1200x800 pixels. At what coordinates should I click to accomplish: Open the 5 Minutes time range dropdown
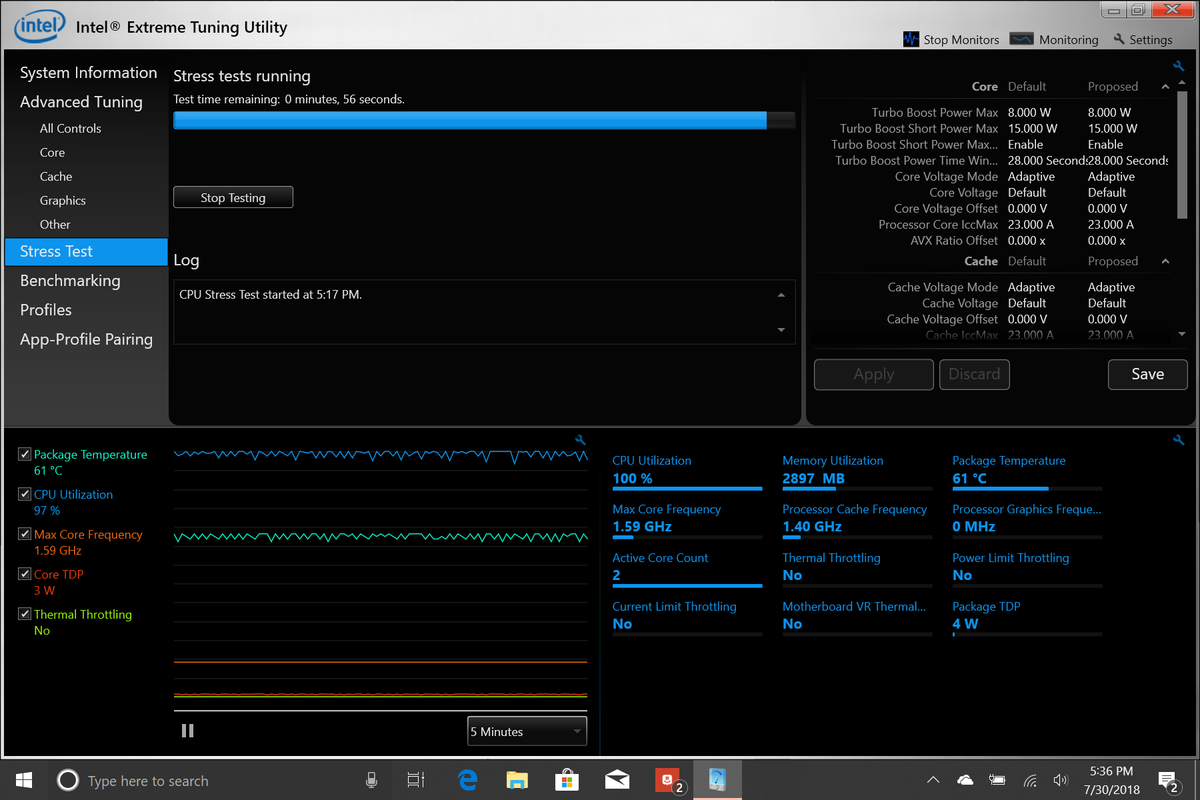(527, 731)
